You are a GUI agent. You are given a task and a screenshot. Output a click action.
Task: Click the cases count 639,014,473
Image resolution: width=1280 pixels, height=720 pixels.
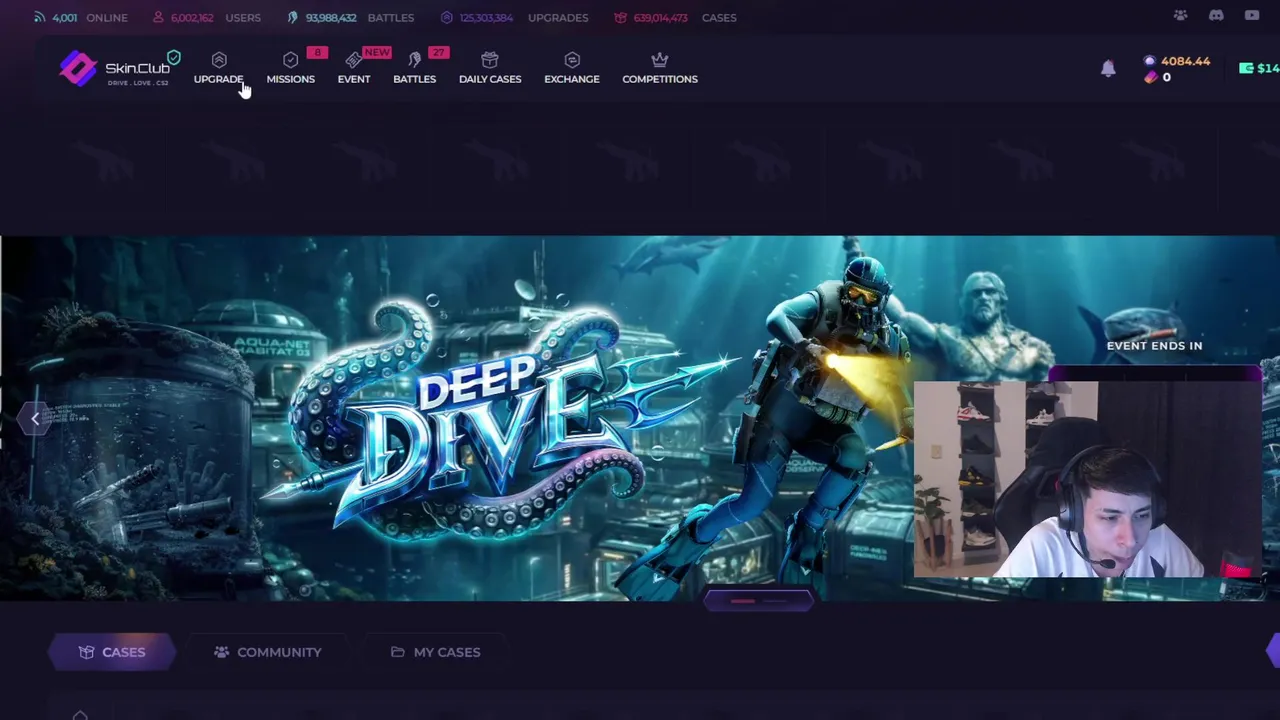coord(660,17)
